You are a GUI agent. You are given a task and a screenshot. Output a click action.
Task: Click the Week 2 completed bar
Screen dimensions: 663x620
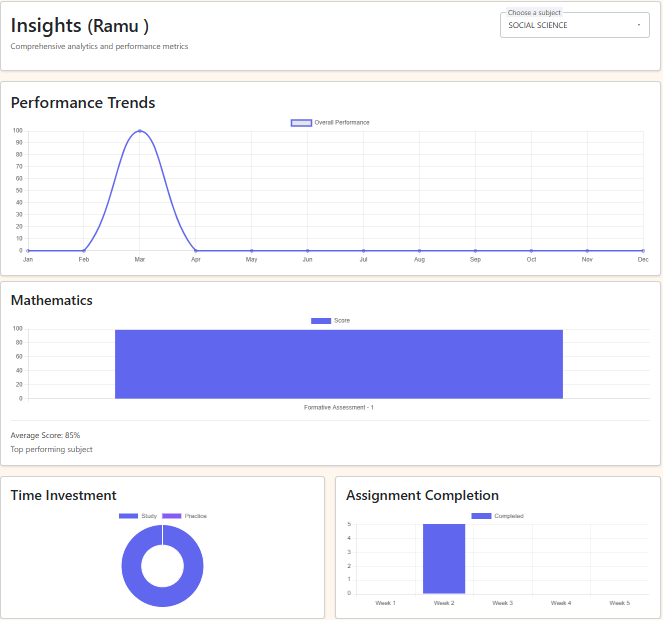444,558
